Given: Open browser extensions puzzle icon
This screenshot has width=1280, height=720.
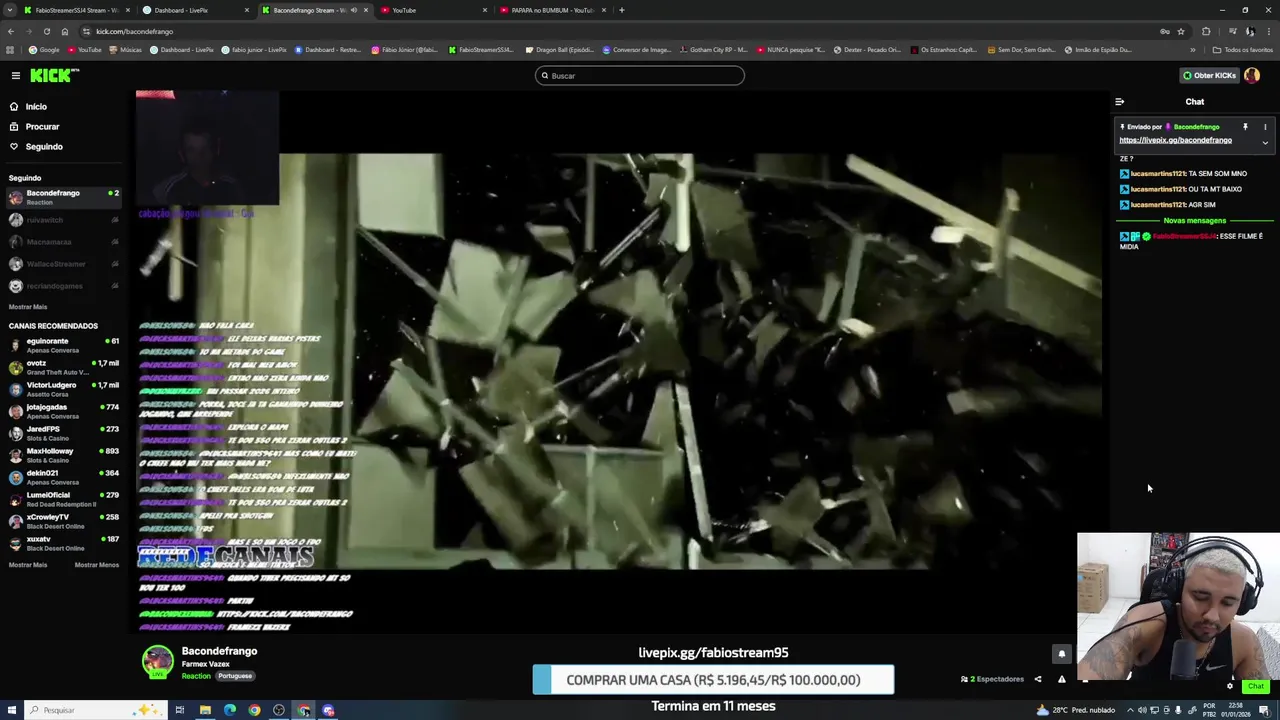Looking at the screenshot, I should (1206, 31).
